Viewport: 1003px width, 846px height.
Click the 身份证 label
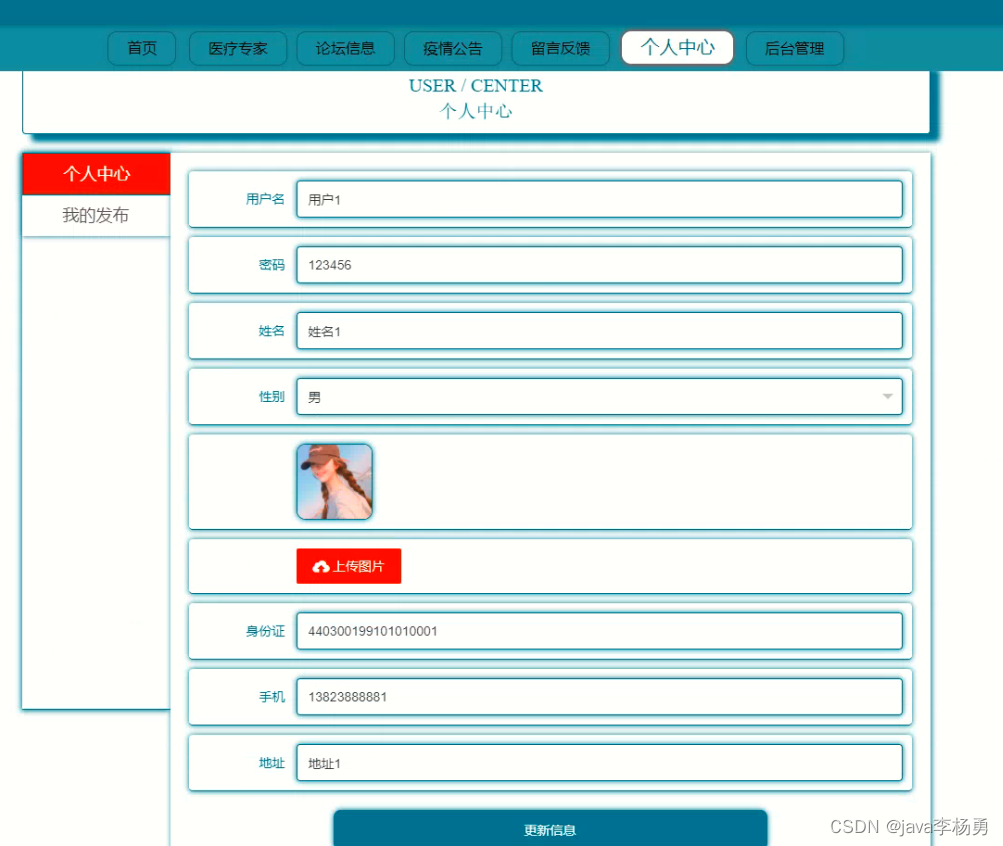tap(265, 631)
